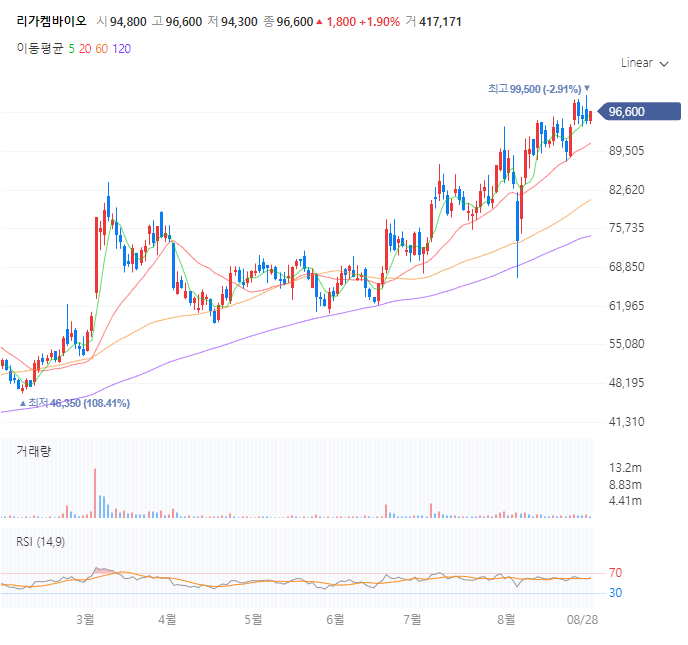Click the 55,080 price axis label
This screenshot has height=645, width=688.
(x=627, y=344)
